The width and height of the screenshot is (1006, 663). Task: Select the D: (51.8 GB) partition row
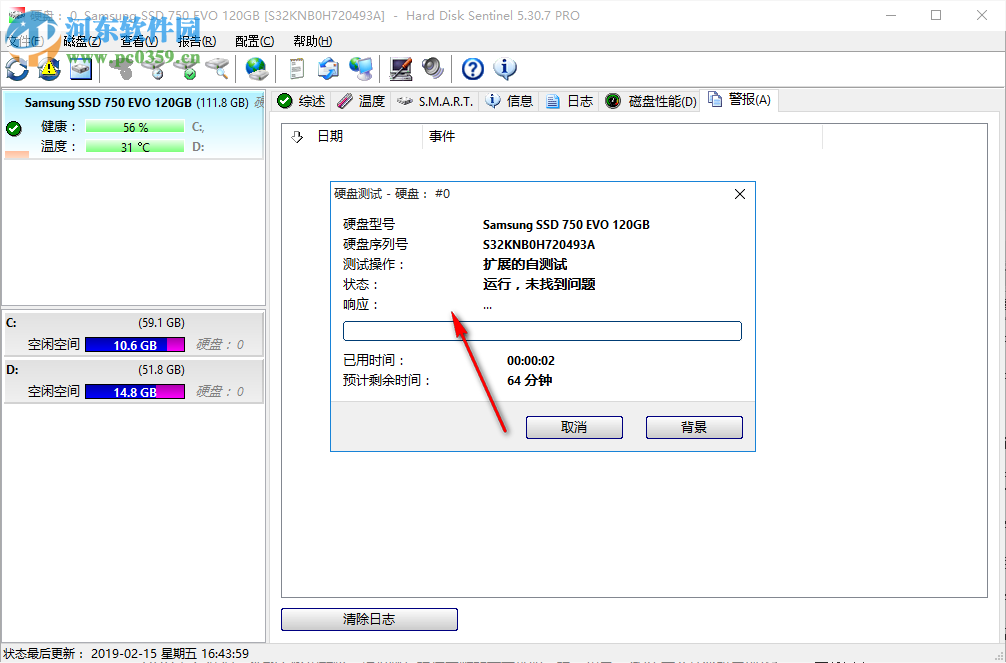tap(133, 381)
